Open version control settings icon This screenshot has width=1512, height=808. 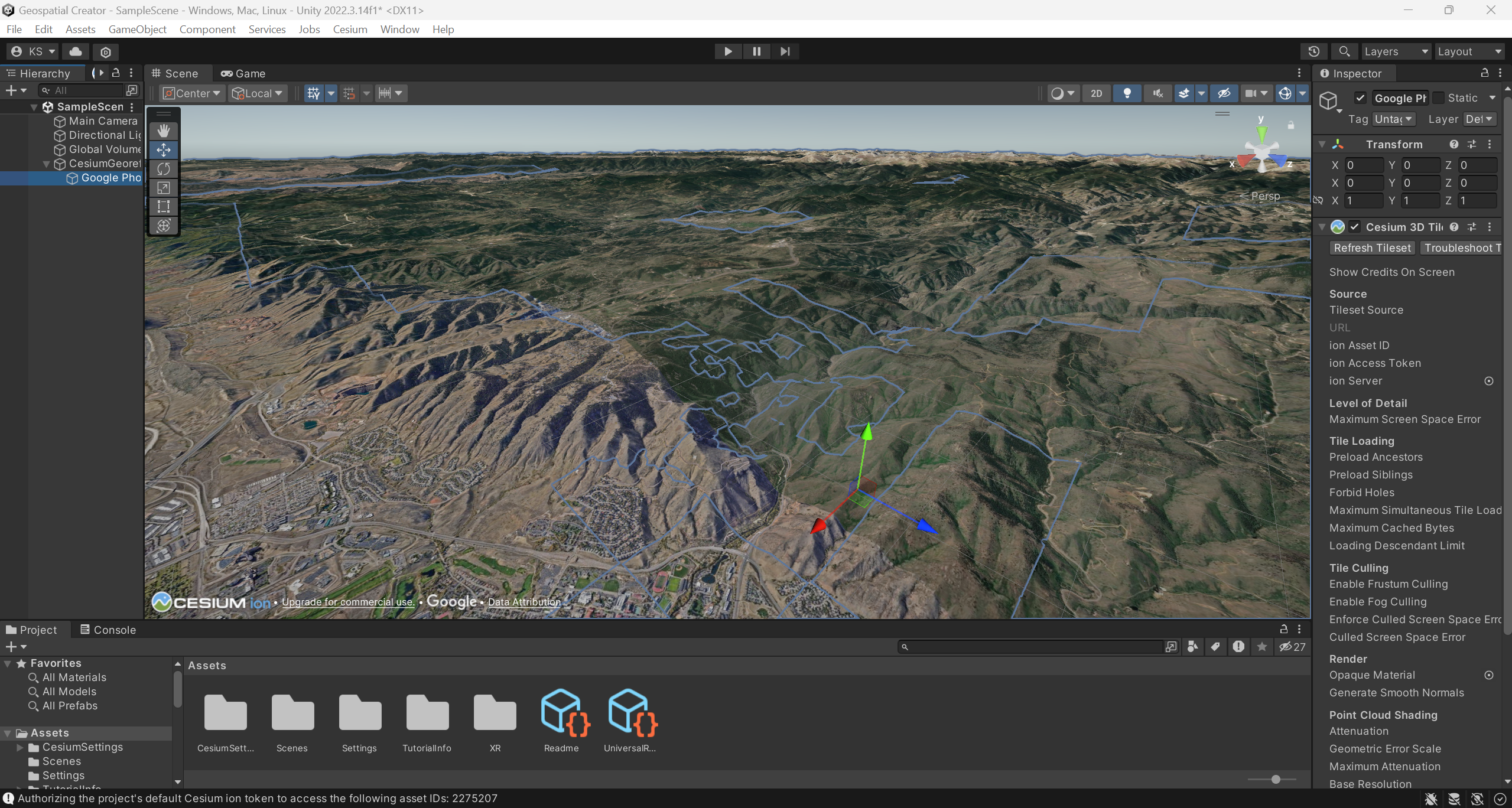pyautogui.click(x=106, y=52)
